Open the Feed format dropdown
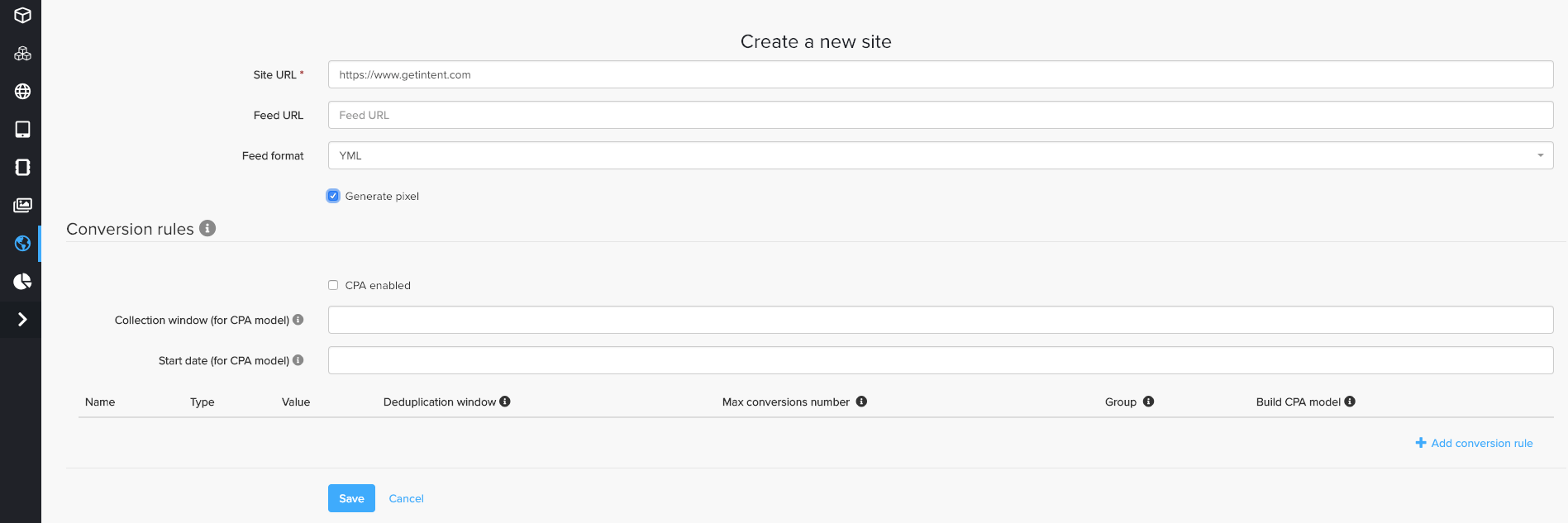The image size is (1568, 523). pos(940,155)
